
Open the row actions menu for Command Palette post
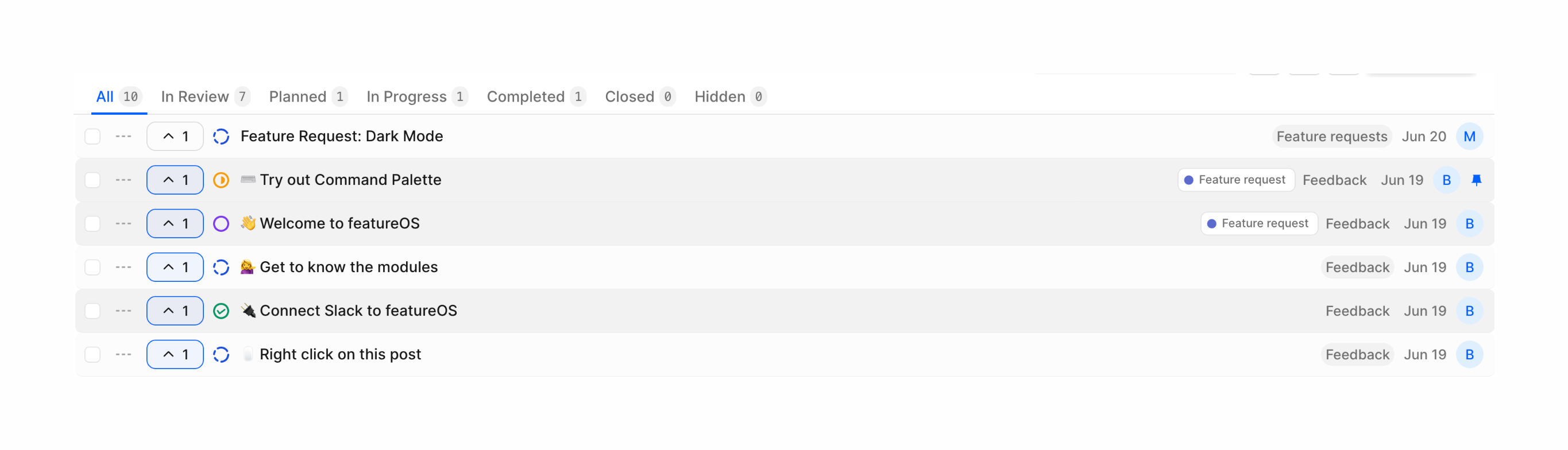point(123,180)
